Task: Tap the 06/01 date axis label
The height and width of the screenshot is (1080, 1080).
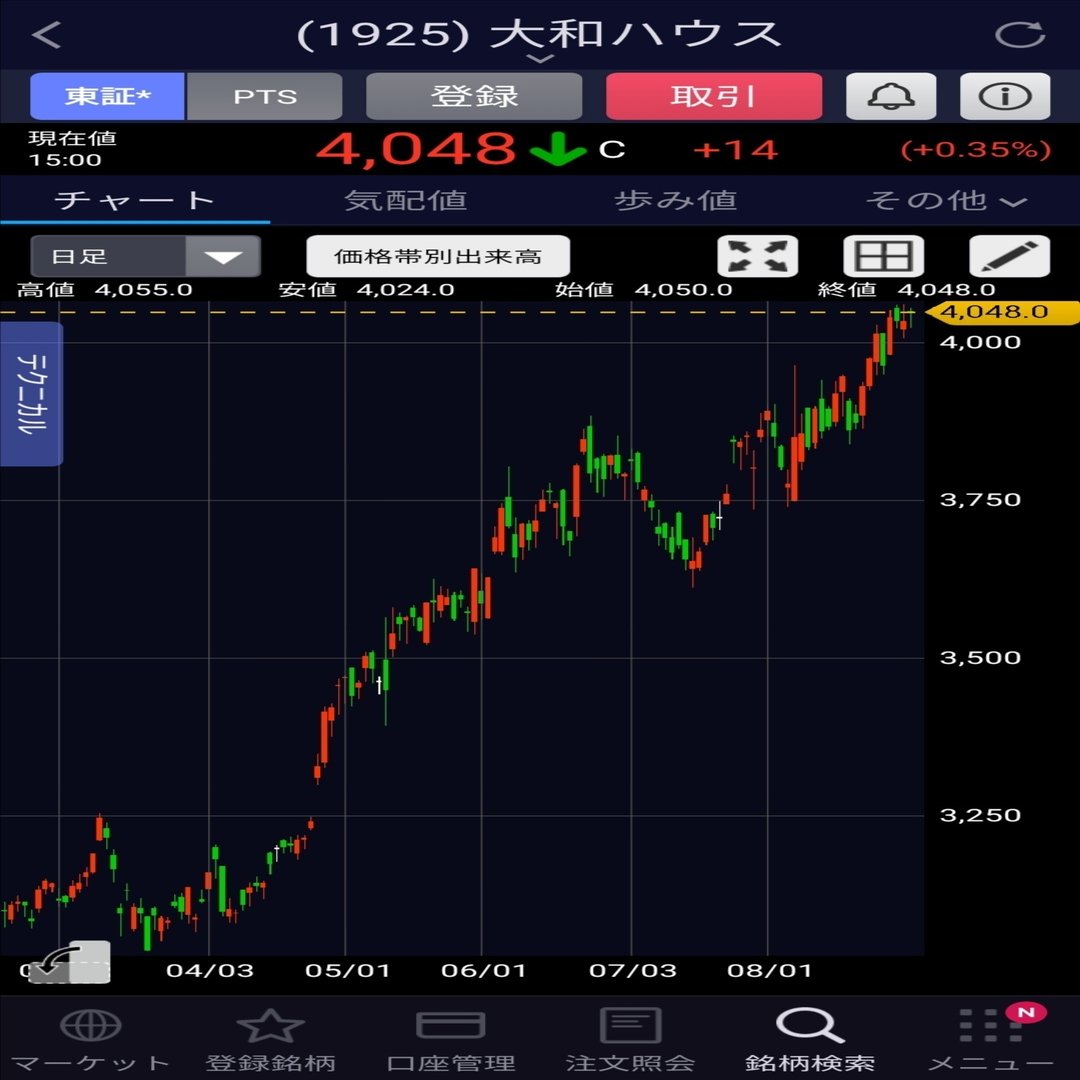Action: [484, 970]
